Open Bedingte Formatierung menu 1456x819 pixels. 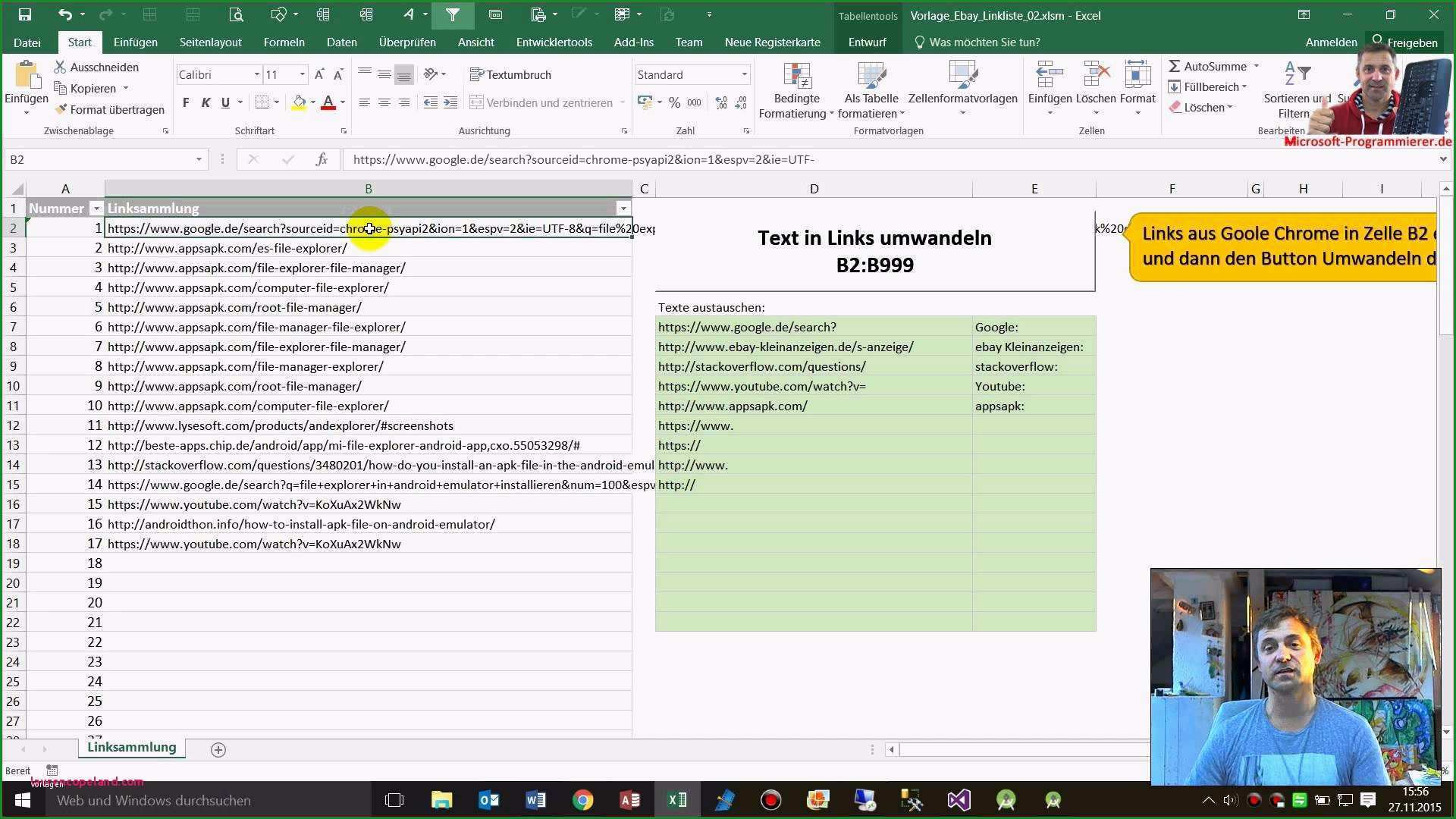click(796, 90)
